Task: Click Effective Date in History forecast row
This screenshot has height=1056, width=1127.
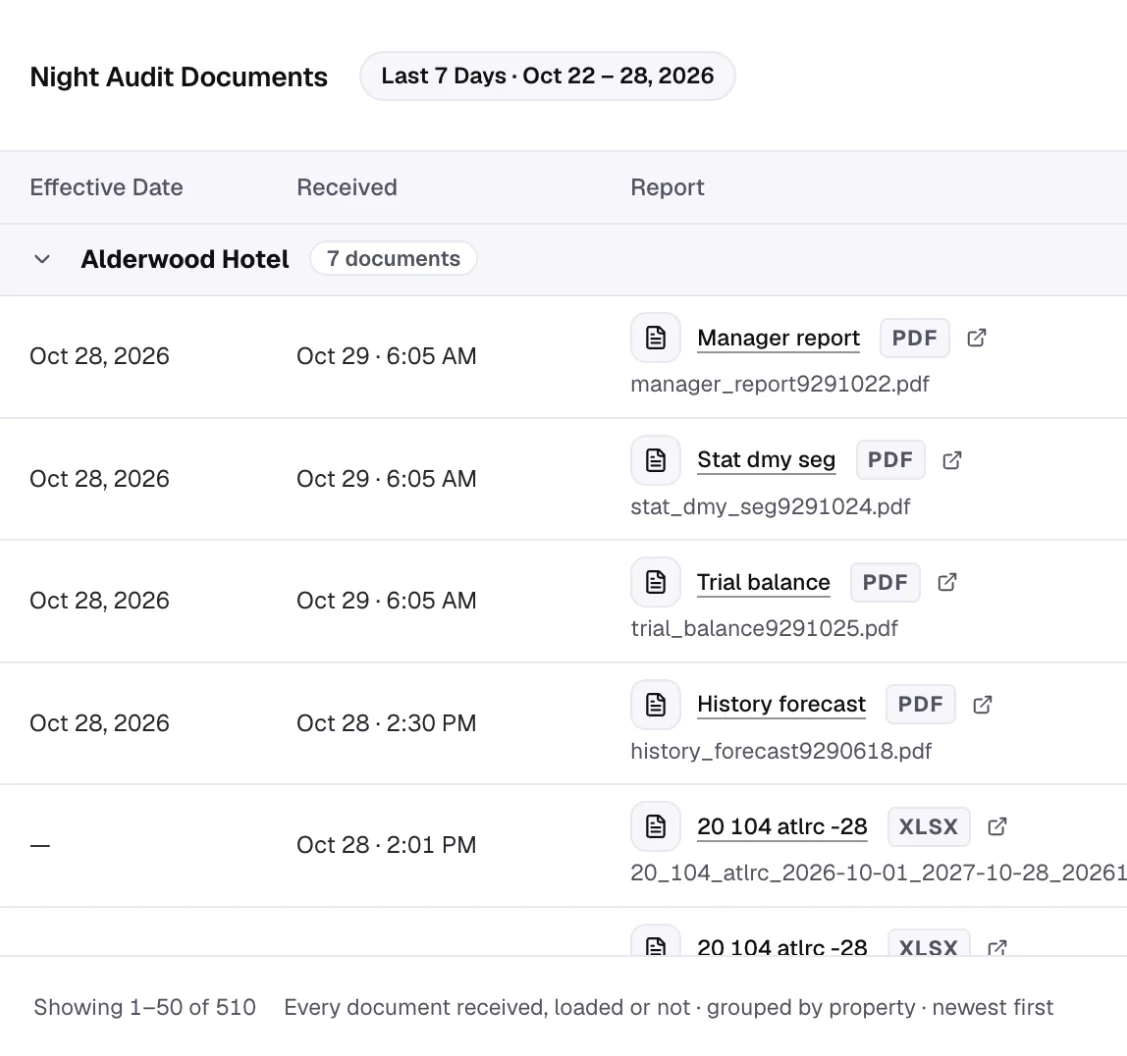Action: tap(99, 722)
